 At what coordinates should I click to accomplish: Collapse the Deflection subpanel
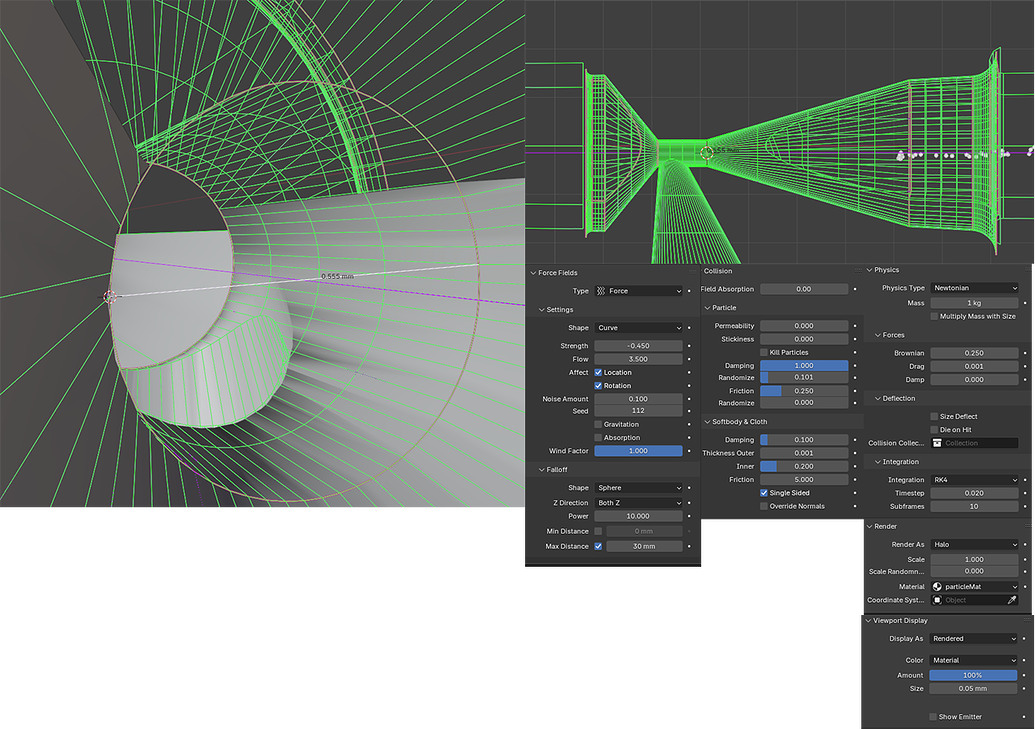click(878, 399)
